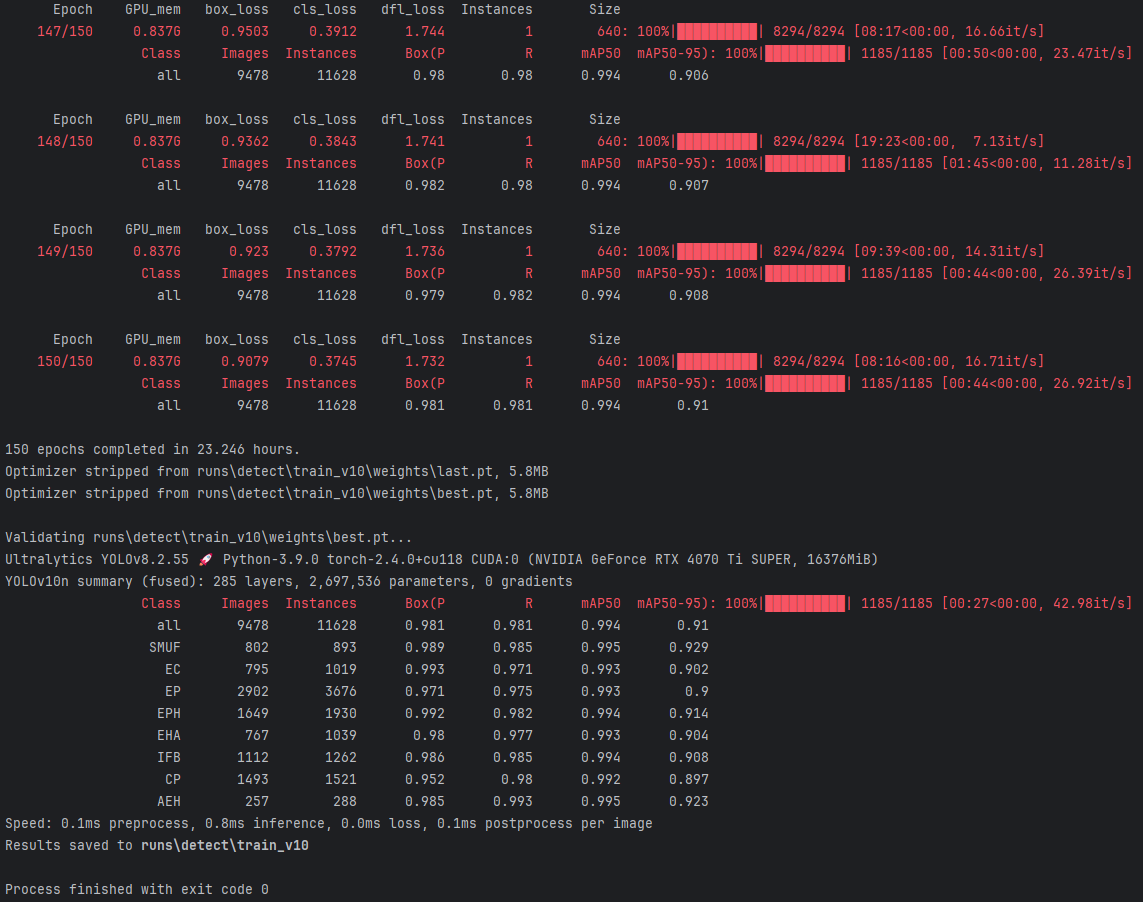Click the rocket emoji after Ultralytics YOLOv8.2.55
This screenshot has height=902, width=1143.
[208, 559]
